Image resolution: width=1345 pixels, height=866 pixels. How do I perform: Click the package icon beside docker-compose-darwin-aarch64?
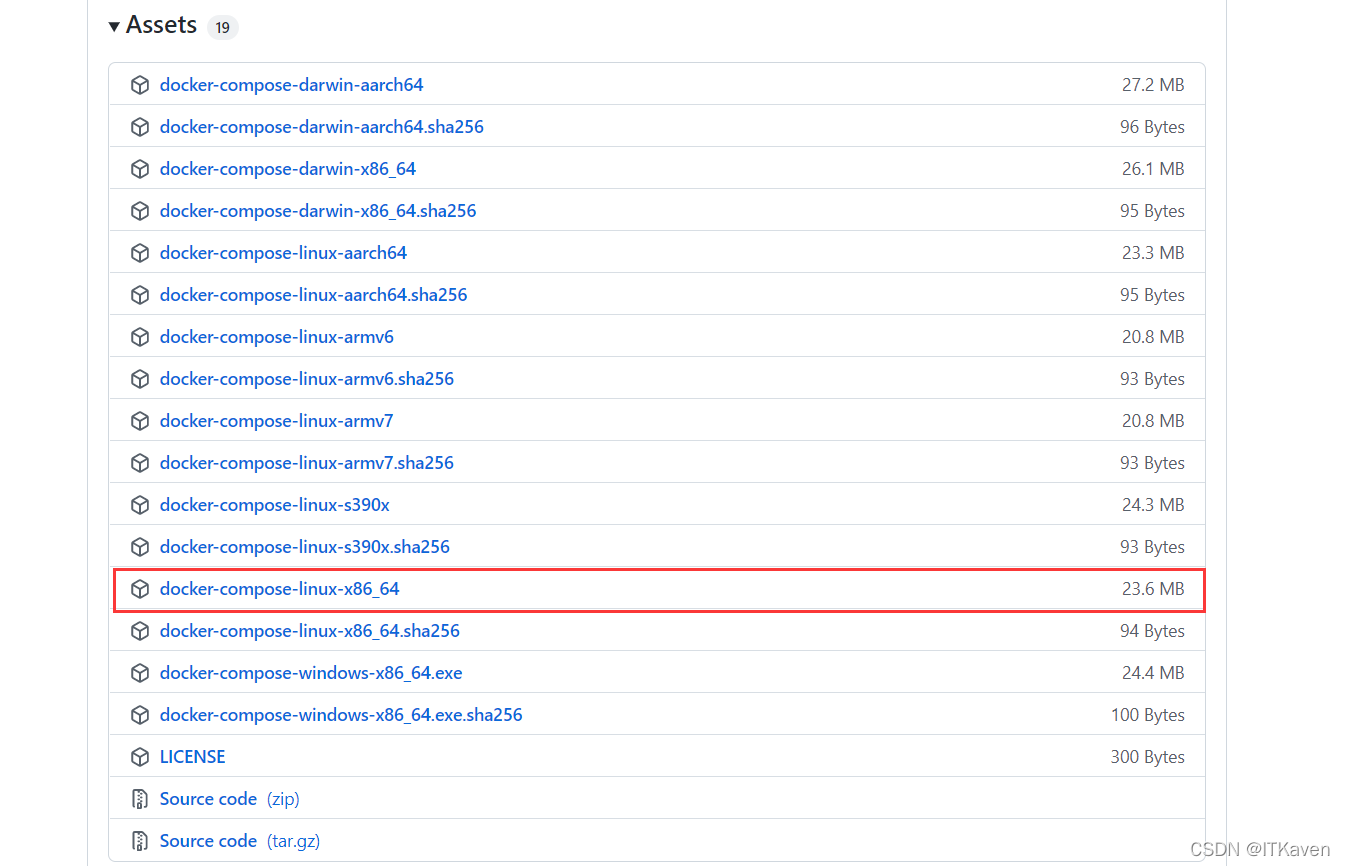coord(140,85)
